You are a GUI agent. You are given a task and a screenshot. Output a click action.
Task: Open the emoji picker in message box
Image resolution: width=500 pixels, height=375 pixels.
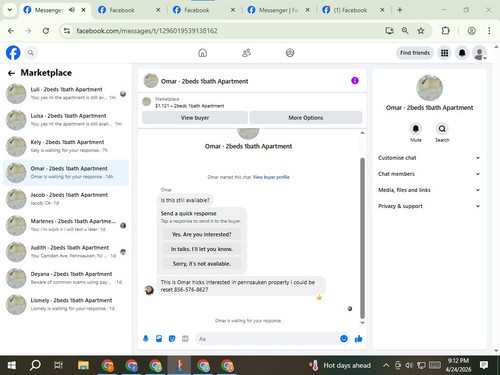(344, 339)
